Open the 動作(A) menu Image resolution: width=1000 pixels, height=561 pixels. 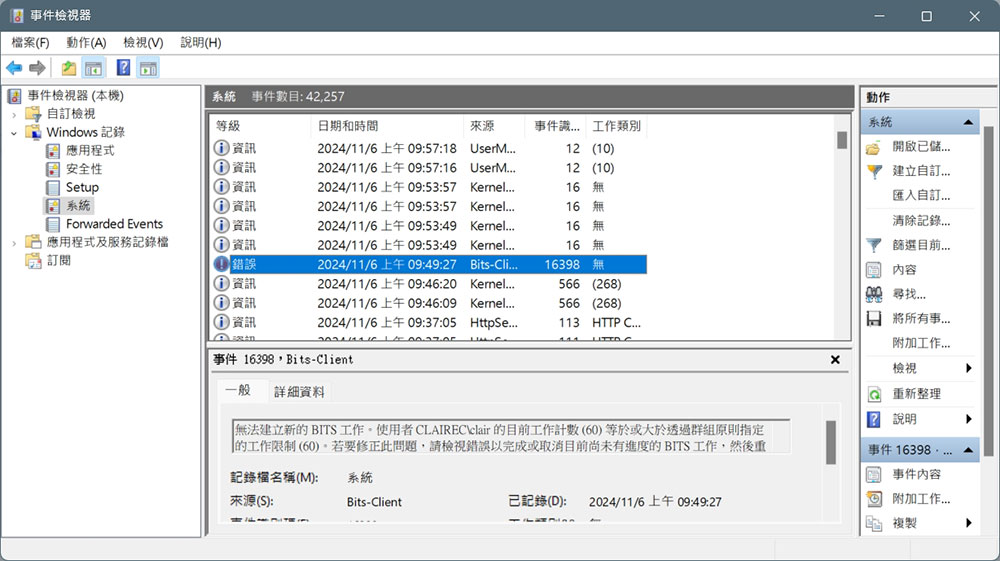point(86,43)
